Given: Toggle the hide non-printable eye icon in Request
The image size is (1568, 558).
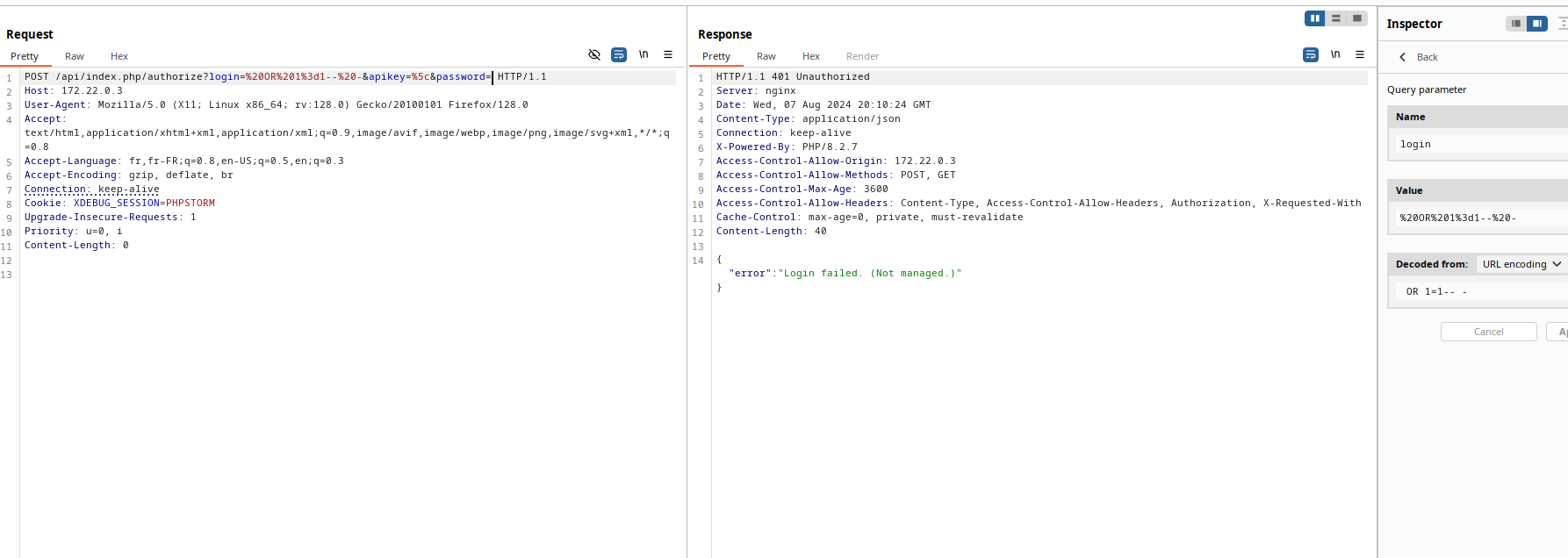Looking at the screenshot, I should (594, 54).
